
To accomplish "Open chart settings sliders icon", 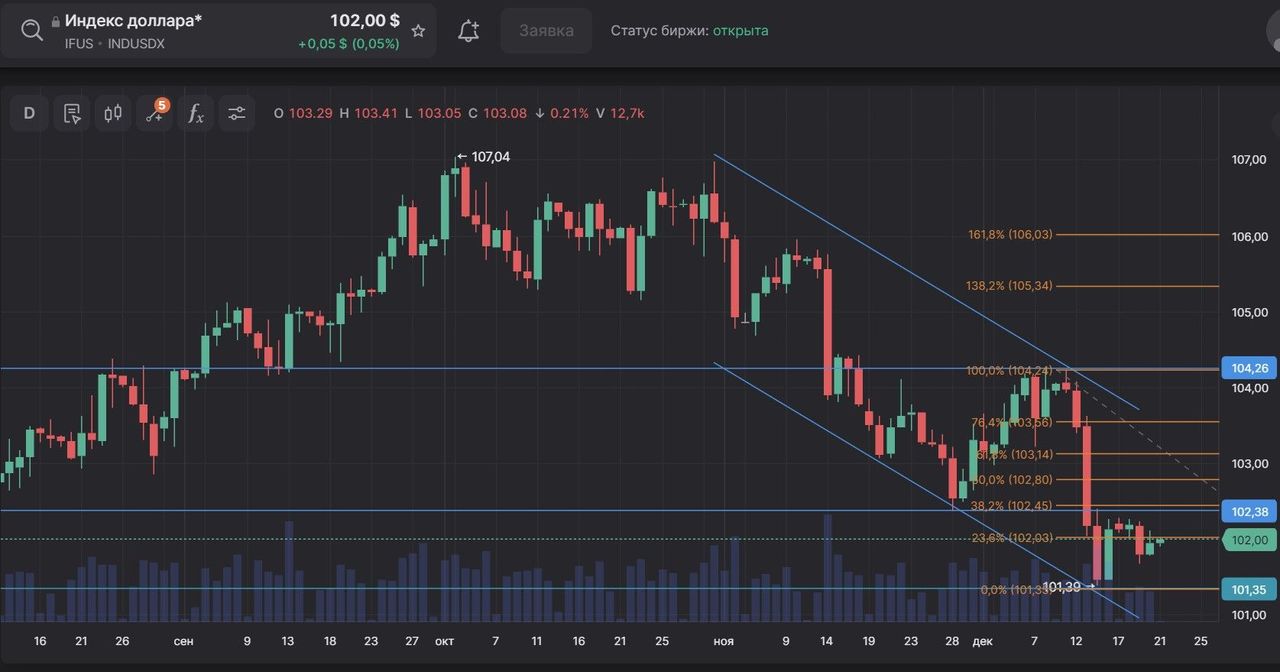I will pyautogui.click(x=237, y=113).
